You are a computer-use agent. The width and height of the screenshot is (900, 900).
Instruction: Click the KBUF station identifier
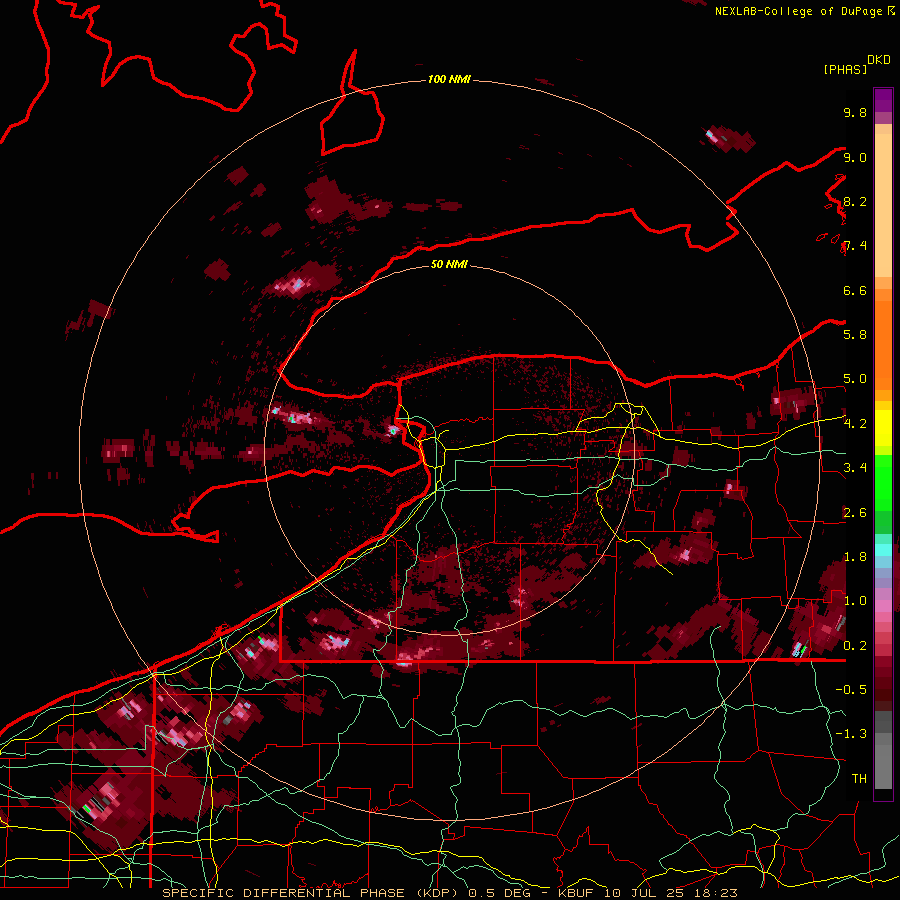[x=578, y=893]
